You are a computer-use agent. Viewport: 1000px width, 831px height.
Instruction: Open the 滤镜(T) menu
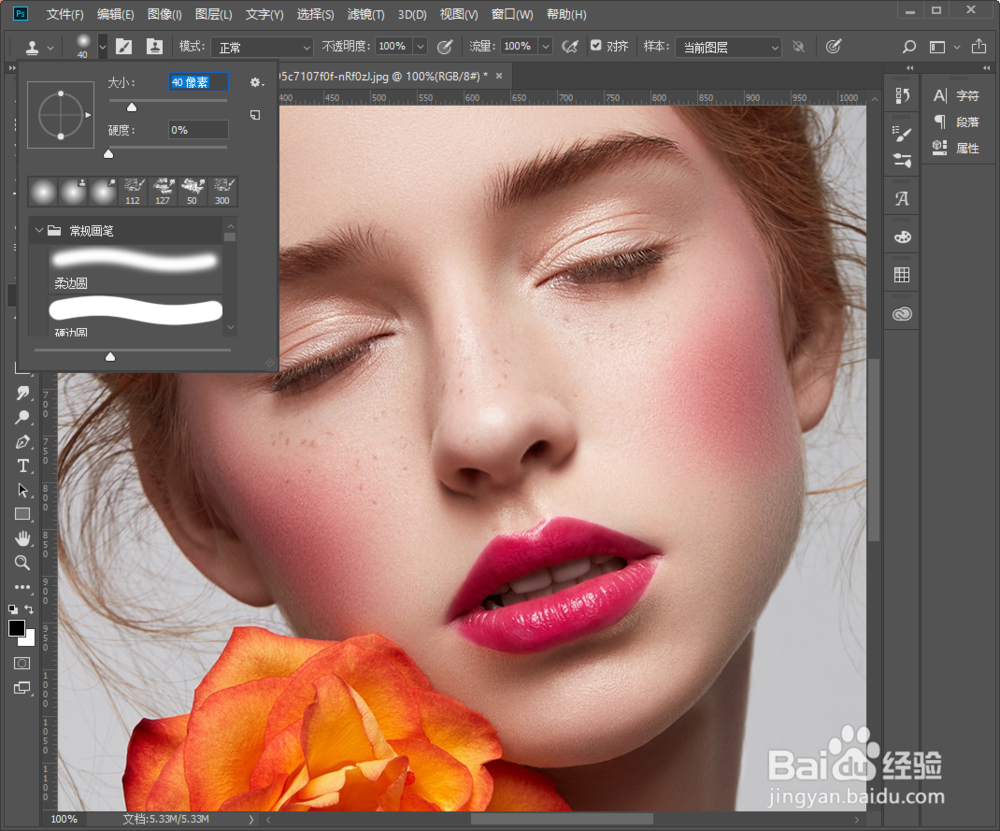click(x=364, y=15)
